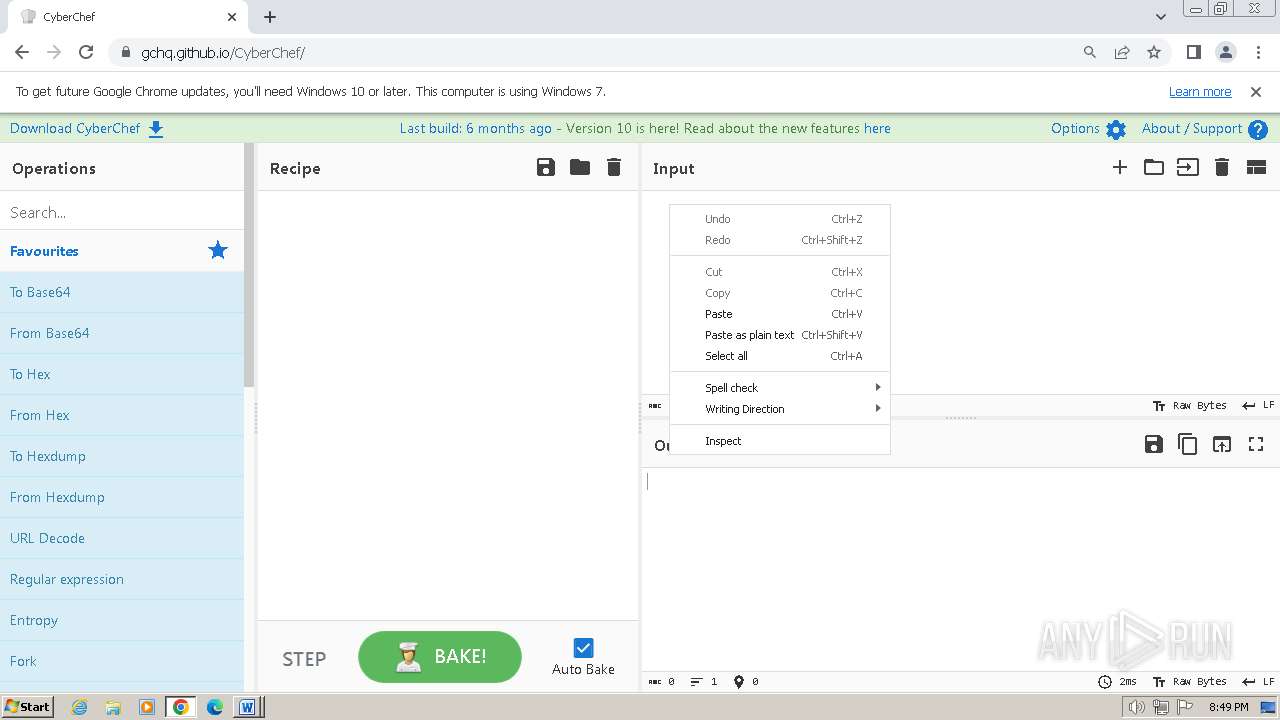Load a recipe using the folder icon

(580, 167)
